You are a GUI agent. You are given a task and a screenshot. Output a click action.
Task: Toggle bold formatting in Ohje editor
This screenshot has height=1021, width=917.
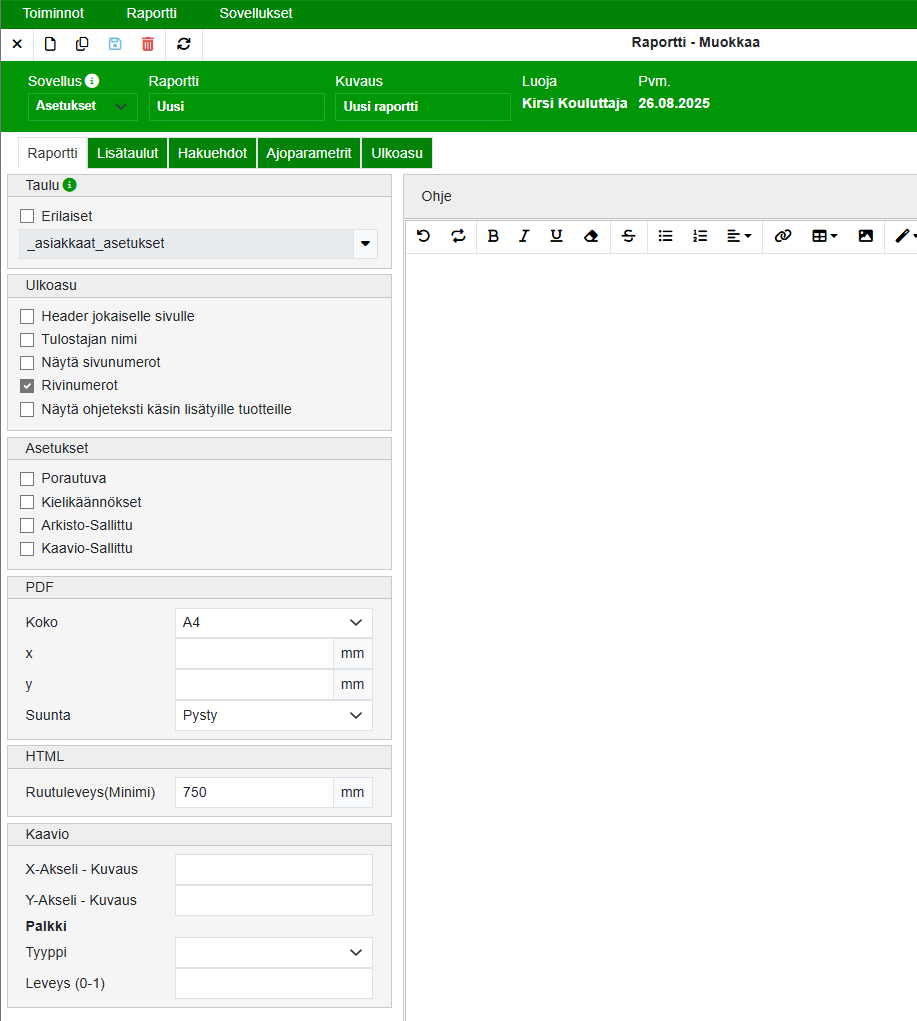(492, 236)
